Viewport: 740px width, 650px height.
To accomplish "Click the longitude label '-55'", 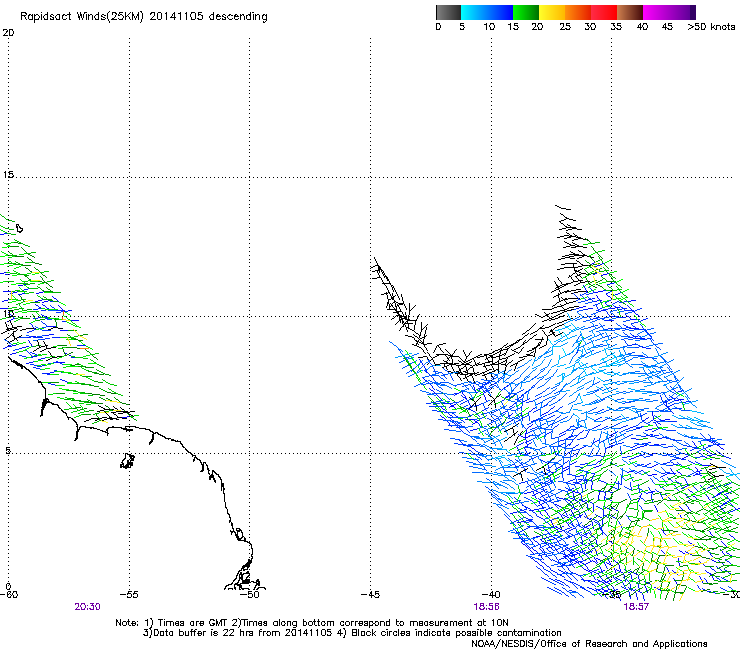I will pos(129,595).
